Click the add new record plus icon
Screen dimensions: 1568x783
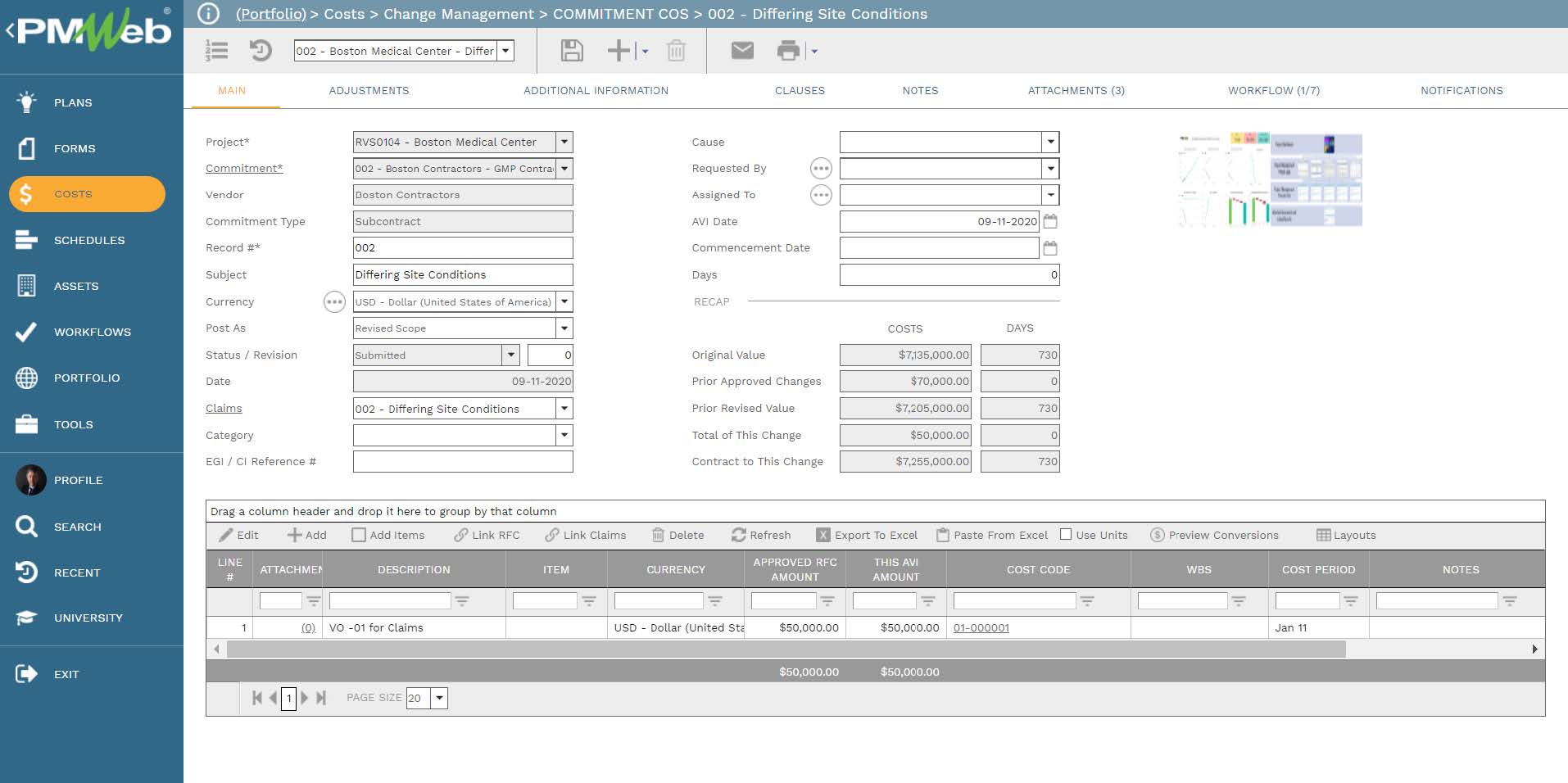[x=619, y=51]
